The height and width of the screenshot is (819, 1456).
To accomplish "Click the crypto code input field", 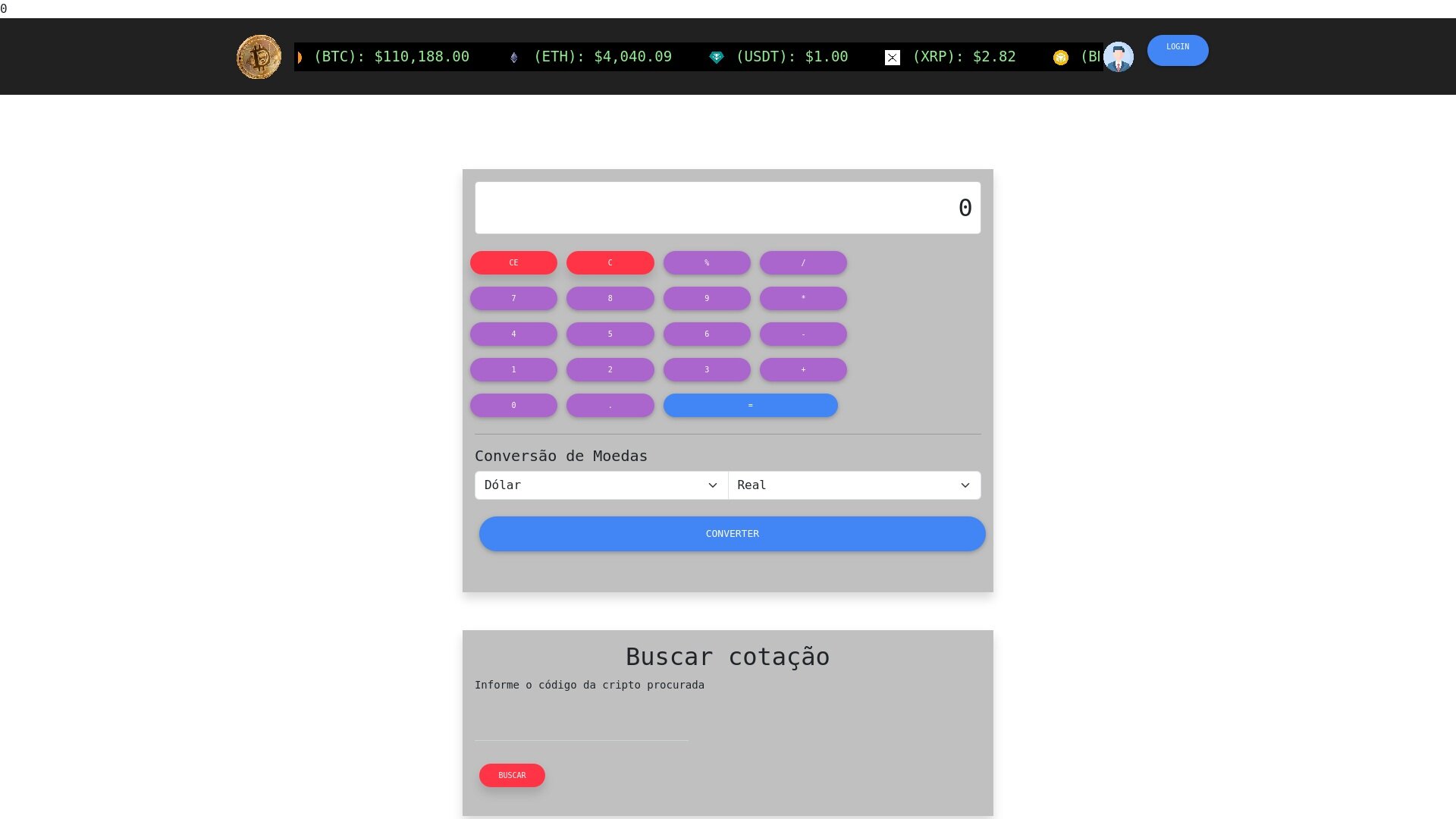I will (581, 726).
